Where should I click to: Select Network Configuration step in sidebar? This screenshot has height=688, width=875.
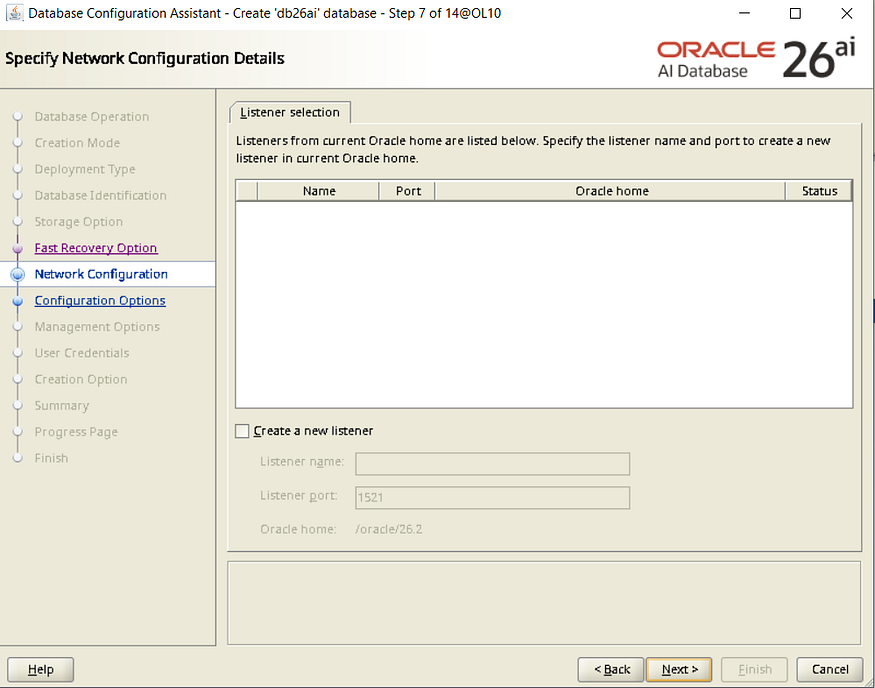(x=101, y=274)
